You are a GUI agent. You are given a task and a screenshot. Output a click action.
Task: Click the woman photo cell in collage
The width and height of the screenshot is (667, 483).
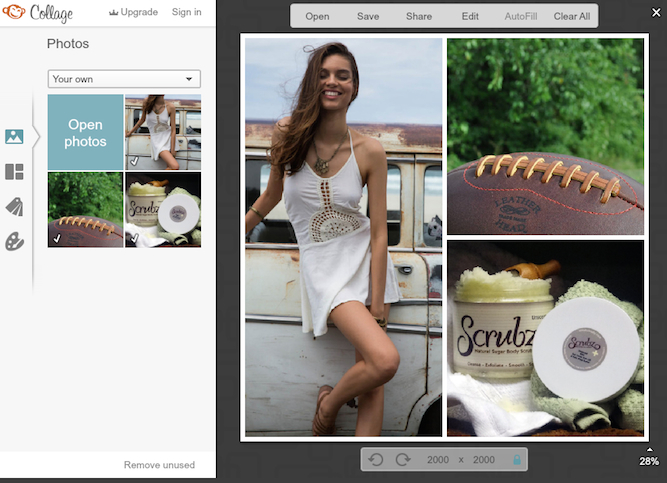point(344,237)
